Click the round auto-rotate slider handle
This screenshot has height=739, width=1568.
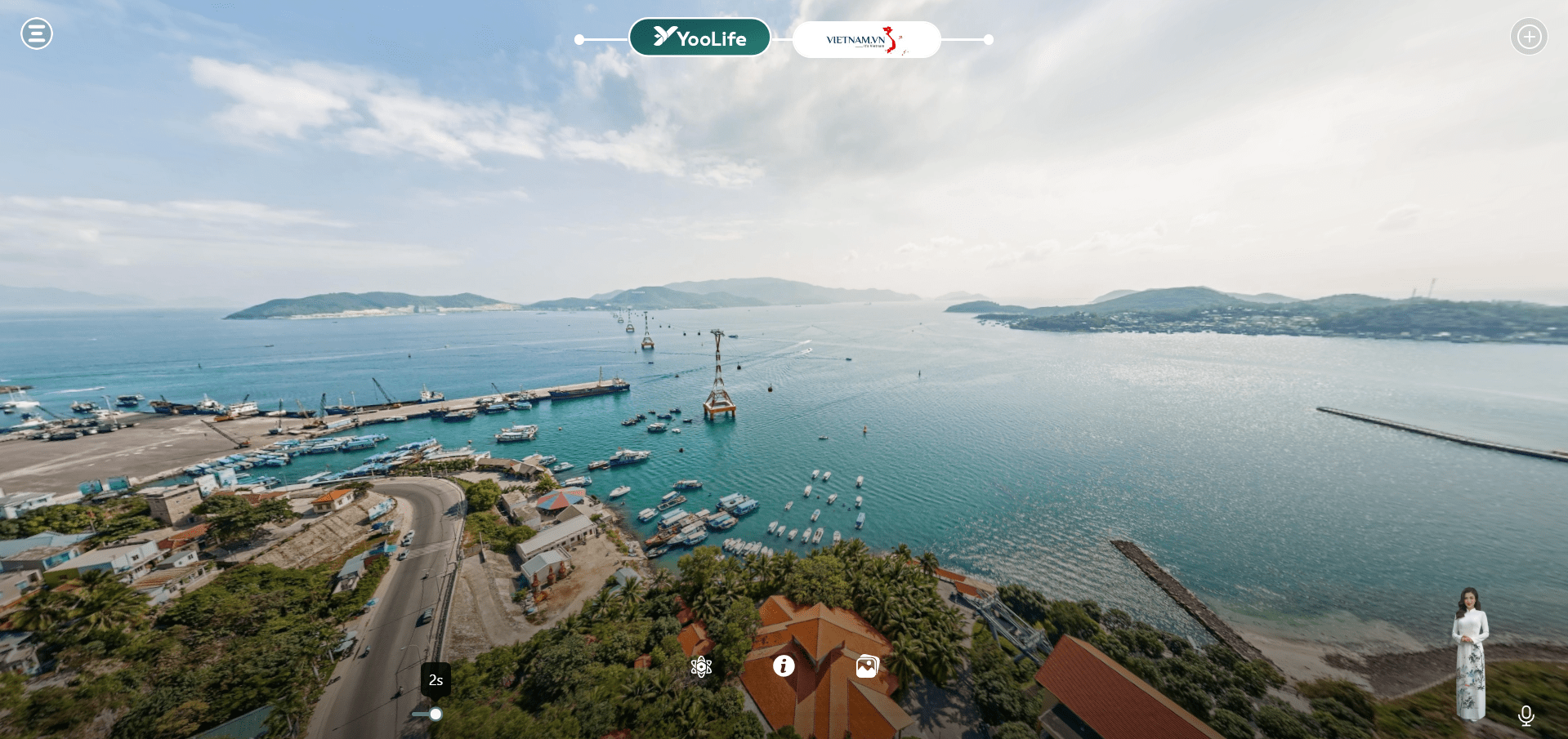436,715
